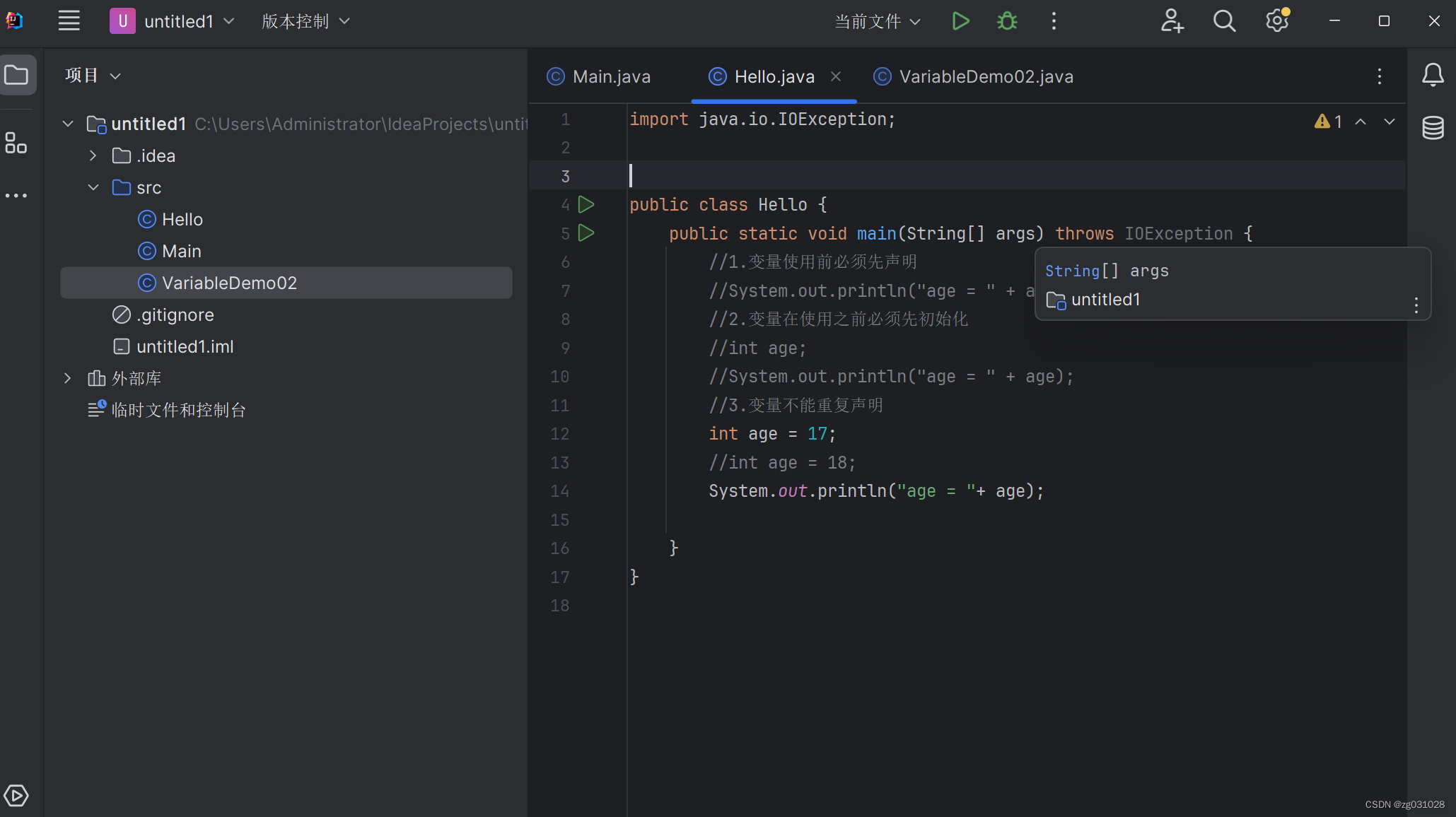Open the 当前文件 run configuration dropdown
The width and height of the screenshot is (1456, 817).
point(877,22)
